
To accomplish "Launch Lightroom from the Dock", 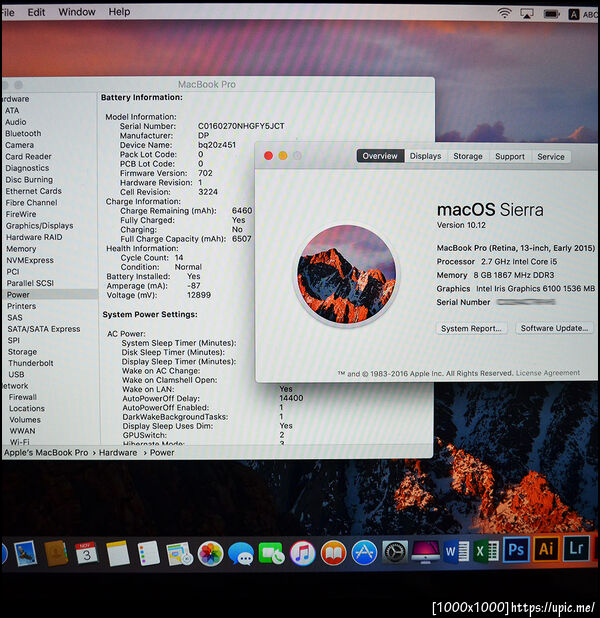I will coord(576,547).
